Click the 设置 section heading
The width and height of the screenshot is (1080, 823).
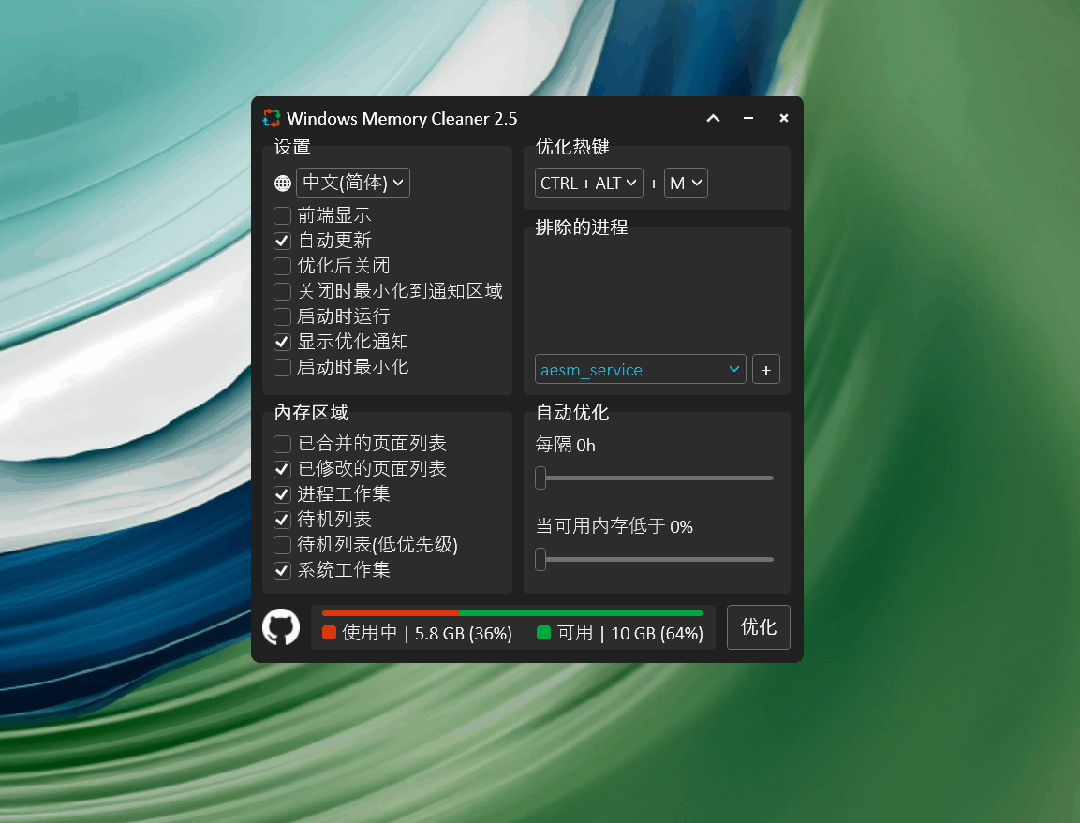coord(292,147)
